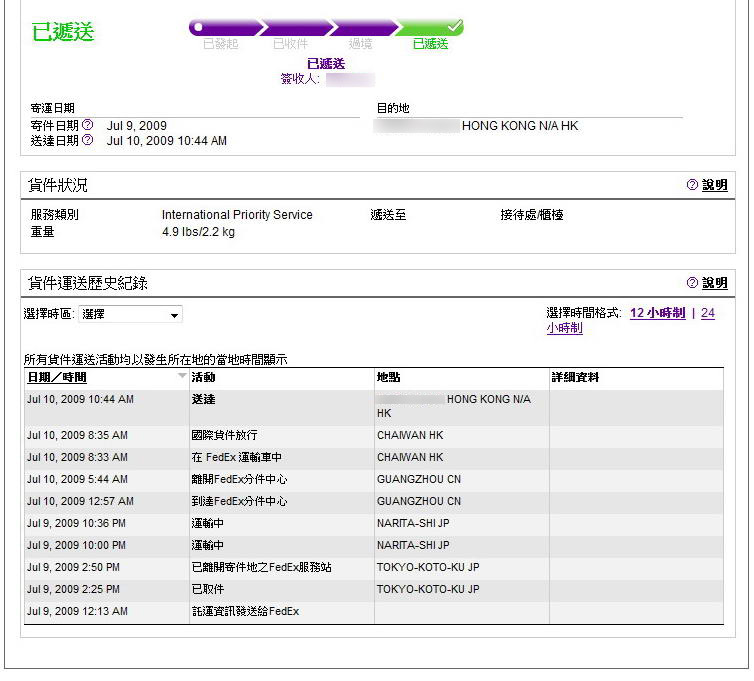This screenshot has height=681, width=754.
Task: Open 說明 link in 貨件運送歷史紀錄 section
Action: [715, 283]
